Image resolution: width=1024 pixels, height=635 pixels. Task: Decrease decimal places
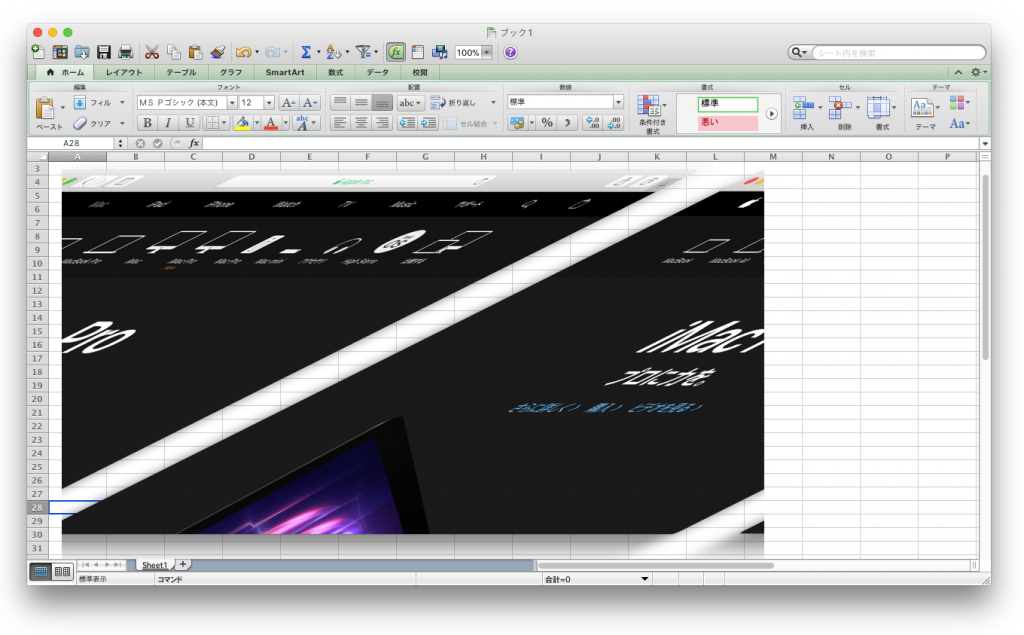coord(614,122)
